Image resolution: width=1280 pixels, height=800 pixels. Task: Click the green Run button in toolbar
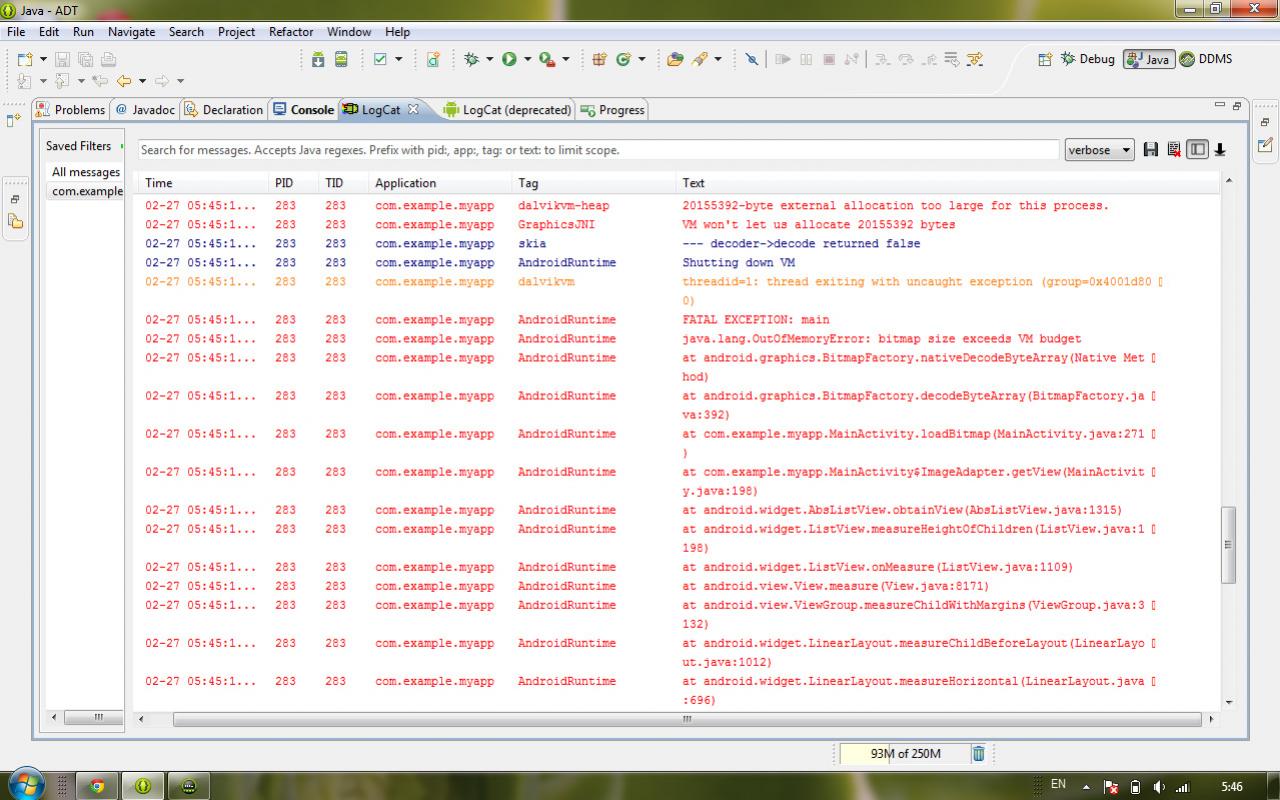pos(509,59)
